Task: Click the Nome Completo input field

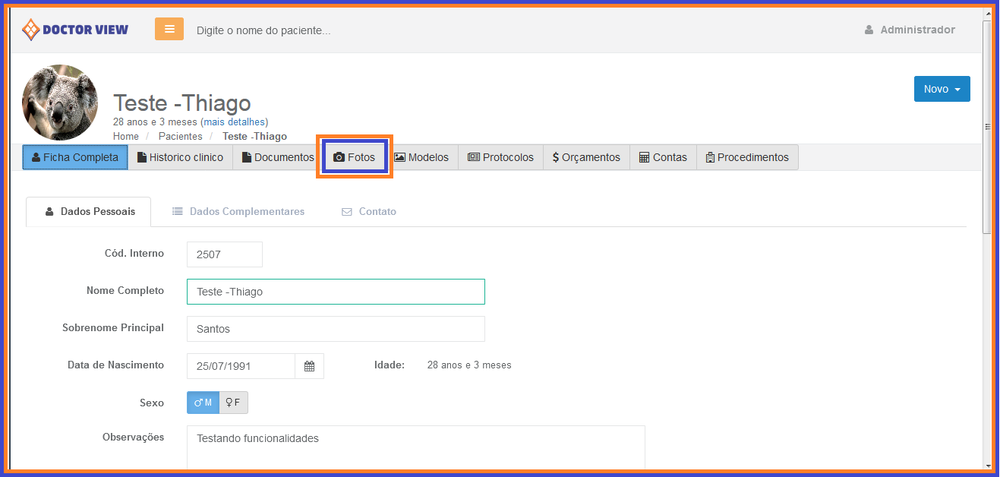Action: 335,292
